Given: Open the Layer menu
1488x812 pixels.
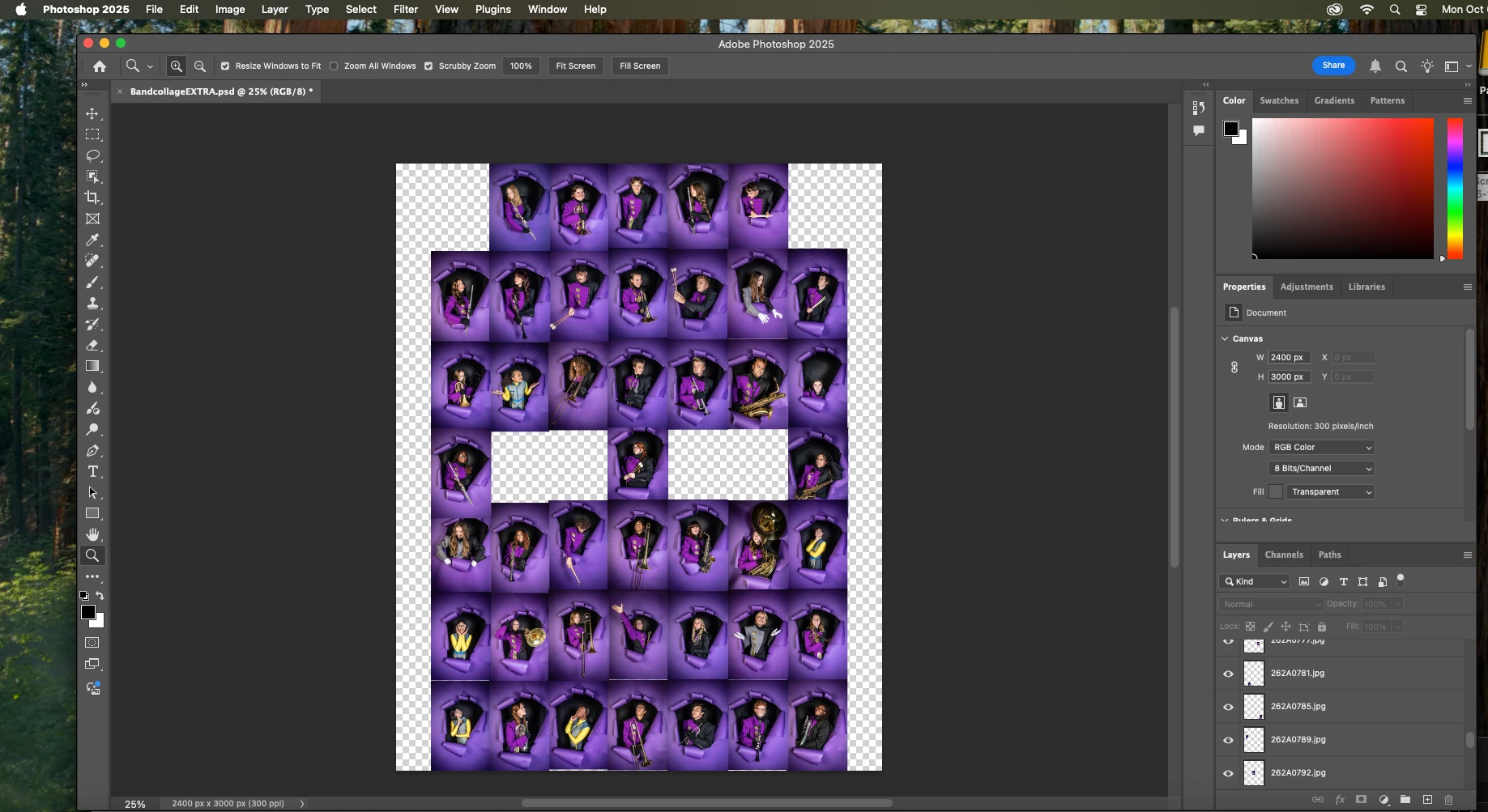Looking at the screenshot, I should 275,10.
